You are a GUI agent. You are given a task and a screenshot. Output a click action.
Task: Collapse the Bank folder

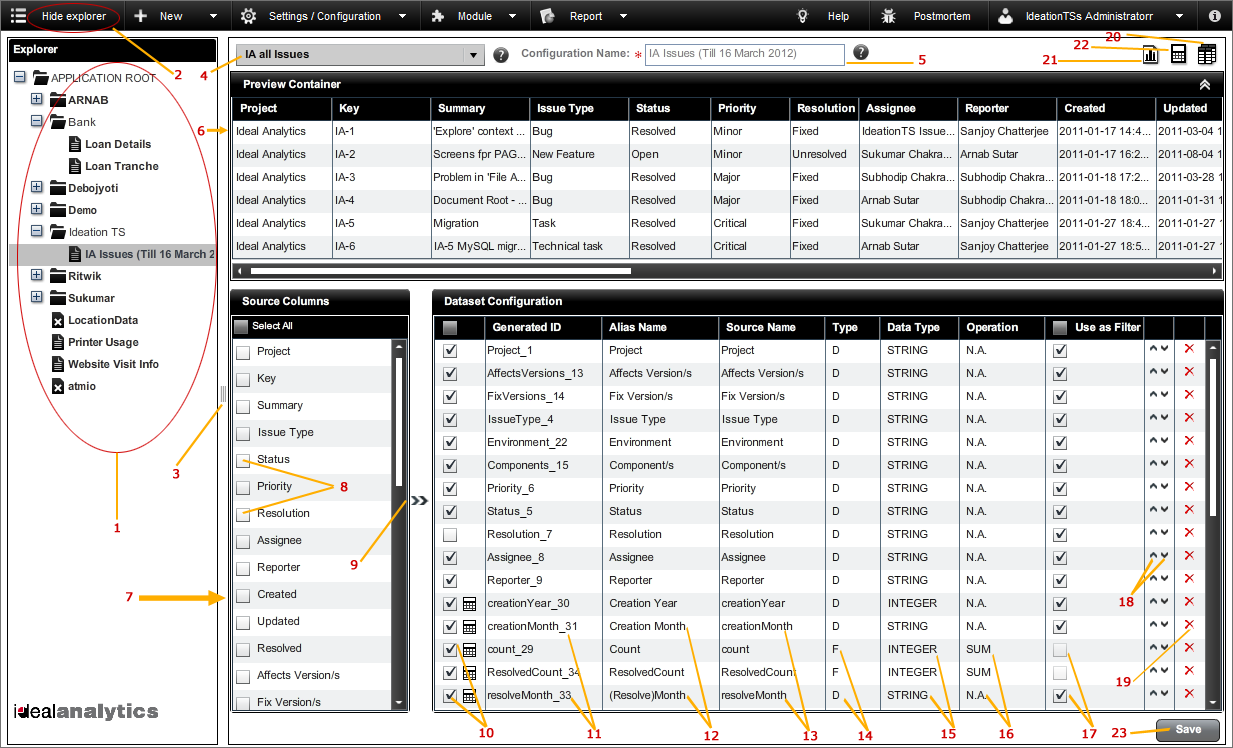tap(37, 122)
